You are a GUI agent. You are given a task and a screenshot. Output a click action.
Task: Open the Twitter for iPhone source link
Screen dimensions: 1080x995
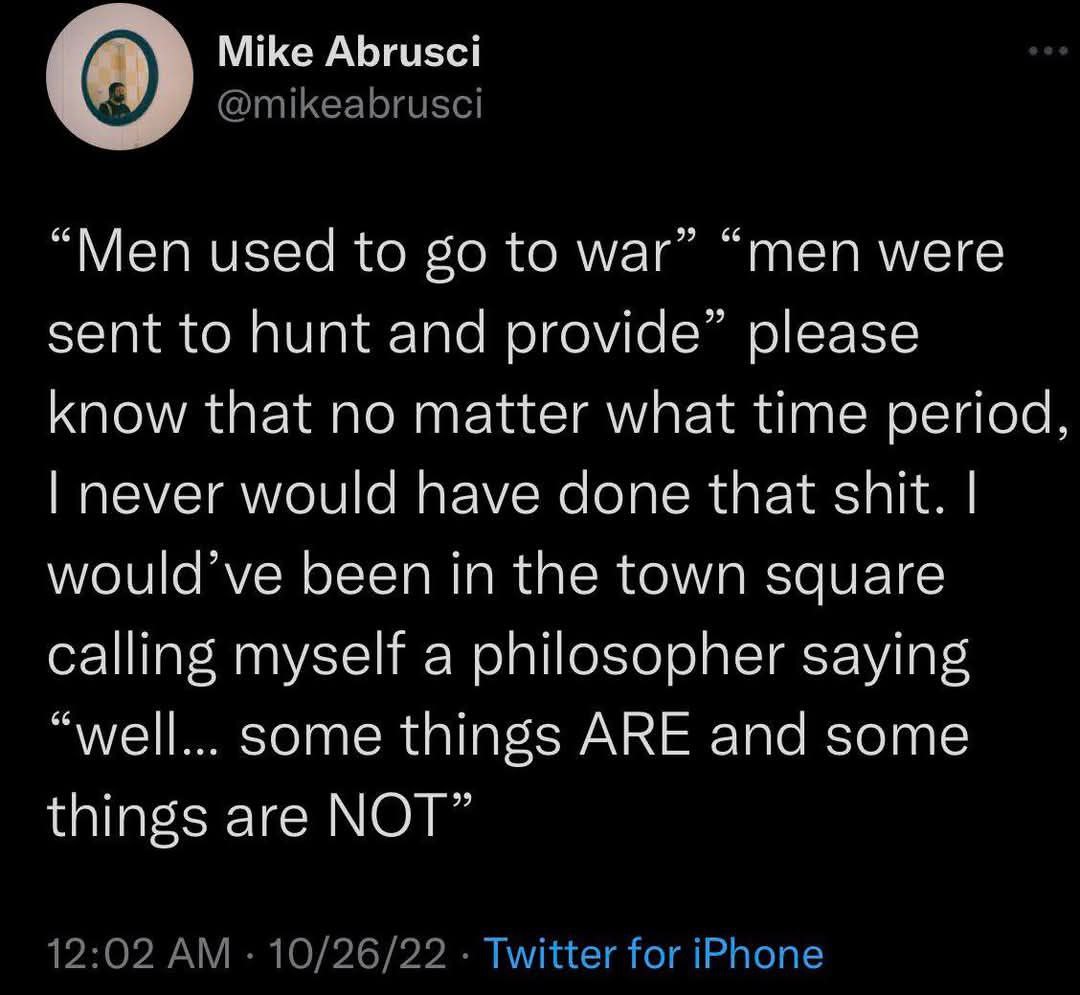[x=653, y=953]
